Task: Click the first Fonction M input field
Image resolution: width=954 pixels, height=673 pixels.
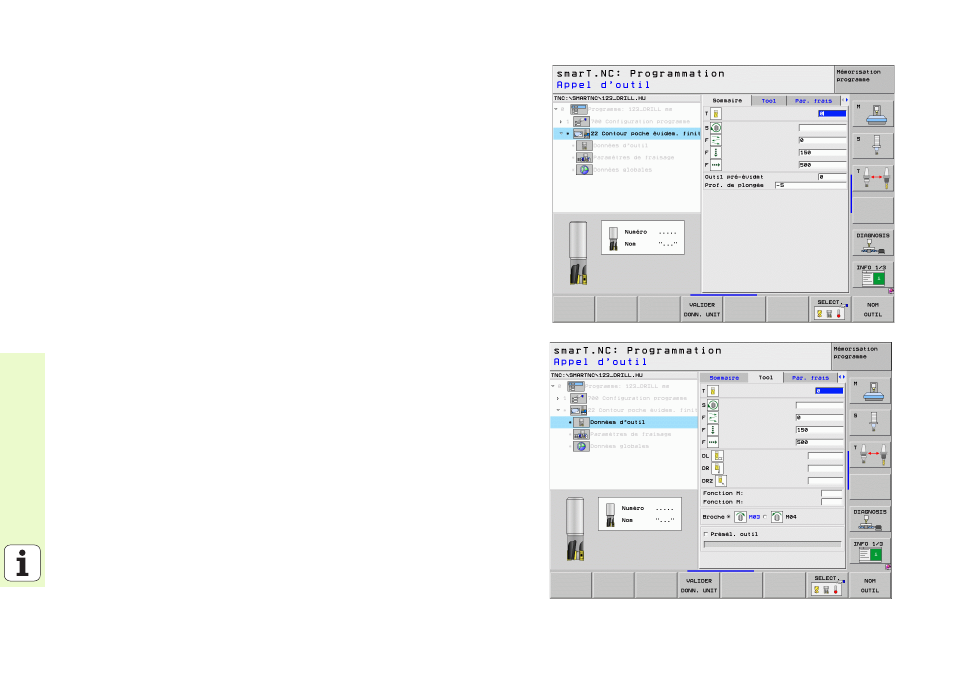Action: 832,493
